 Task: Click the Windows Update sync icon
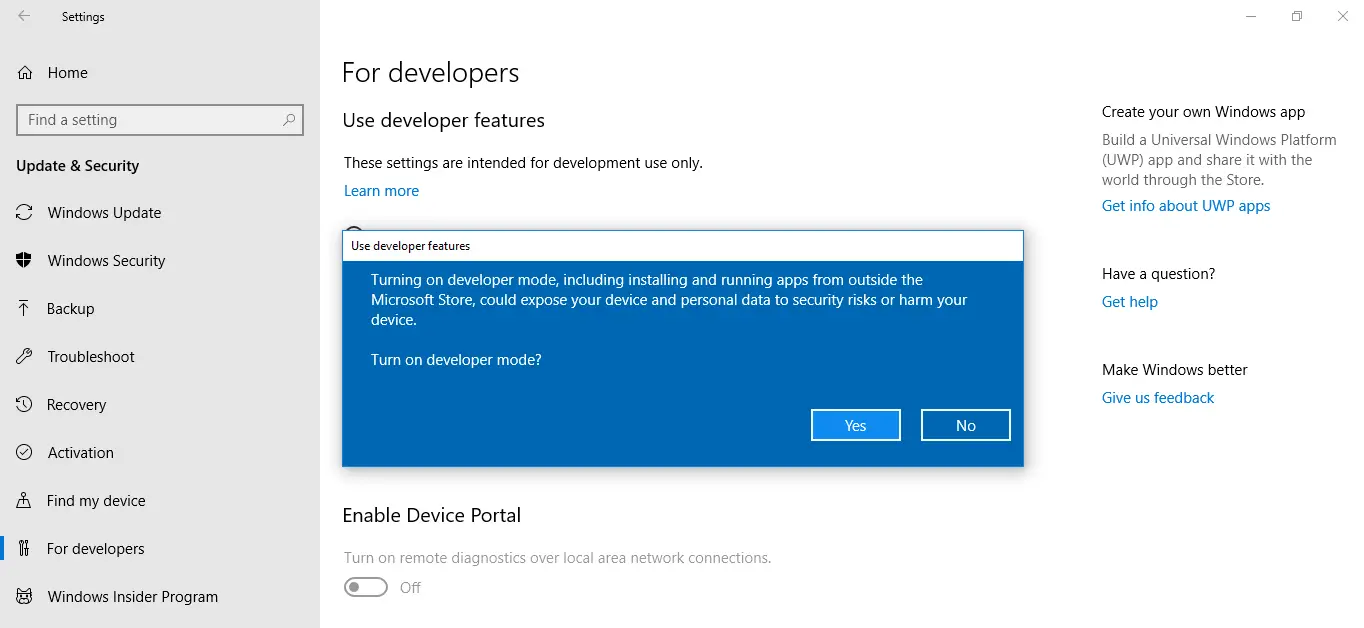pos(25,212)
